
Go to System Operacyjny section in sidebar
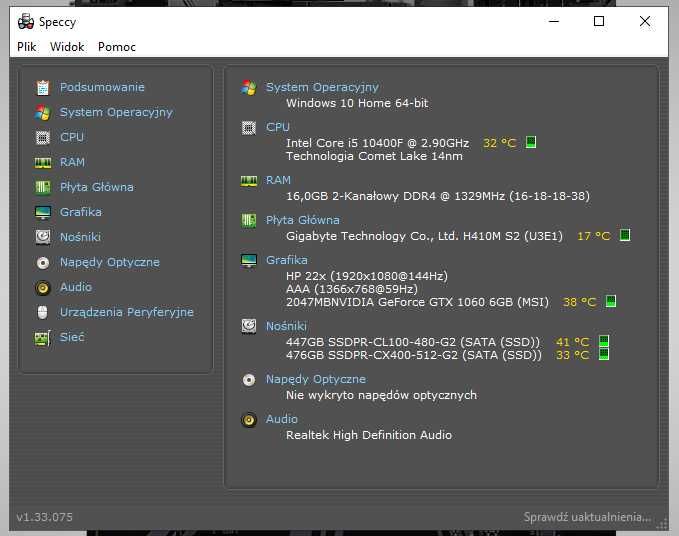click(x=116, y=112)
